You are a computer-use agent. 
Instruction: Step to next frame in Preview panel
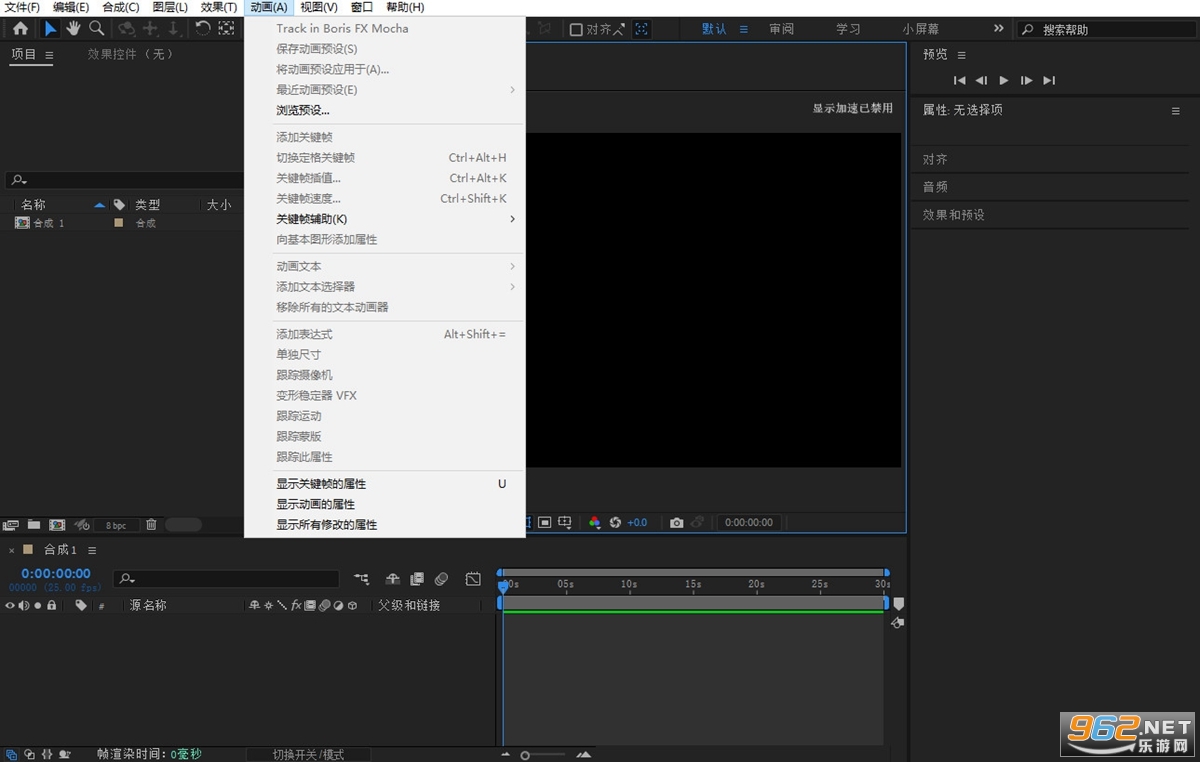[x=1026, y=80]
